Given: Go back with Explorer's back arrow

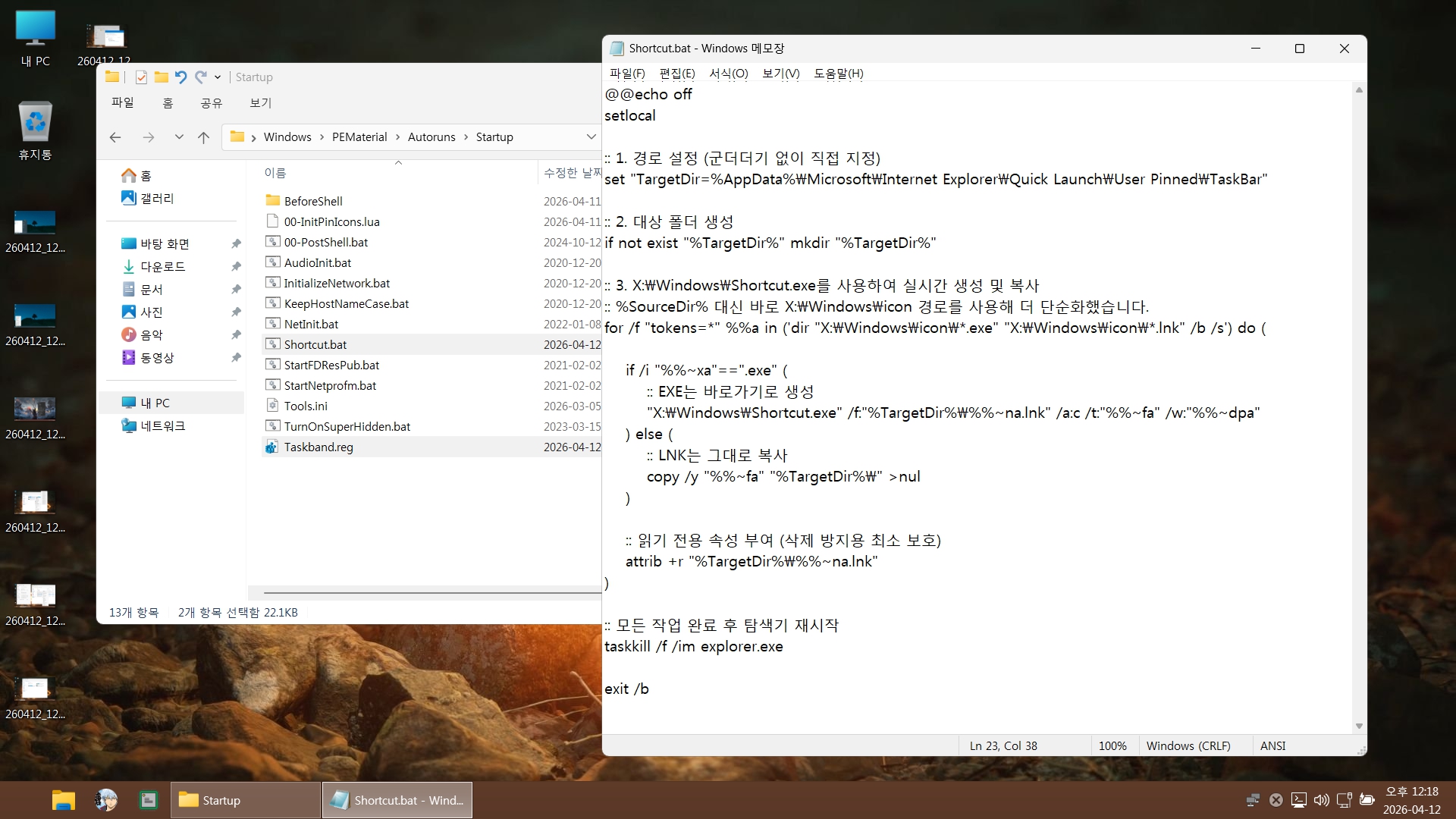Looking at the screenshot, I should 115,137.
